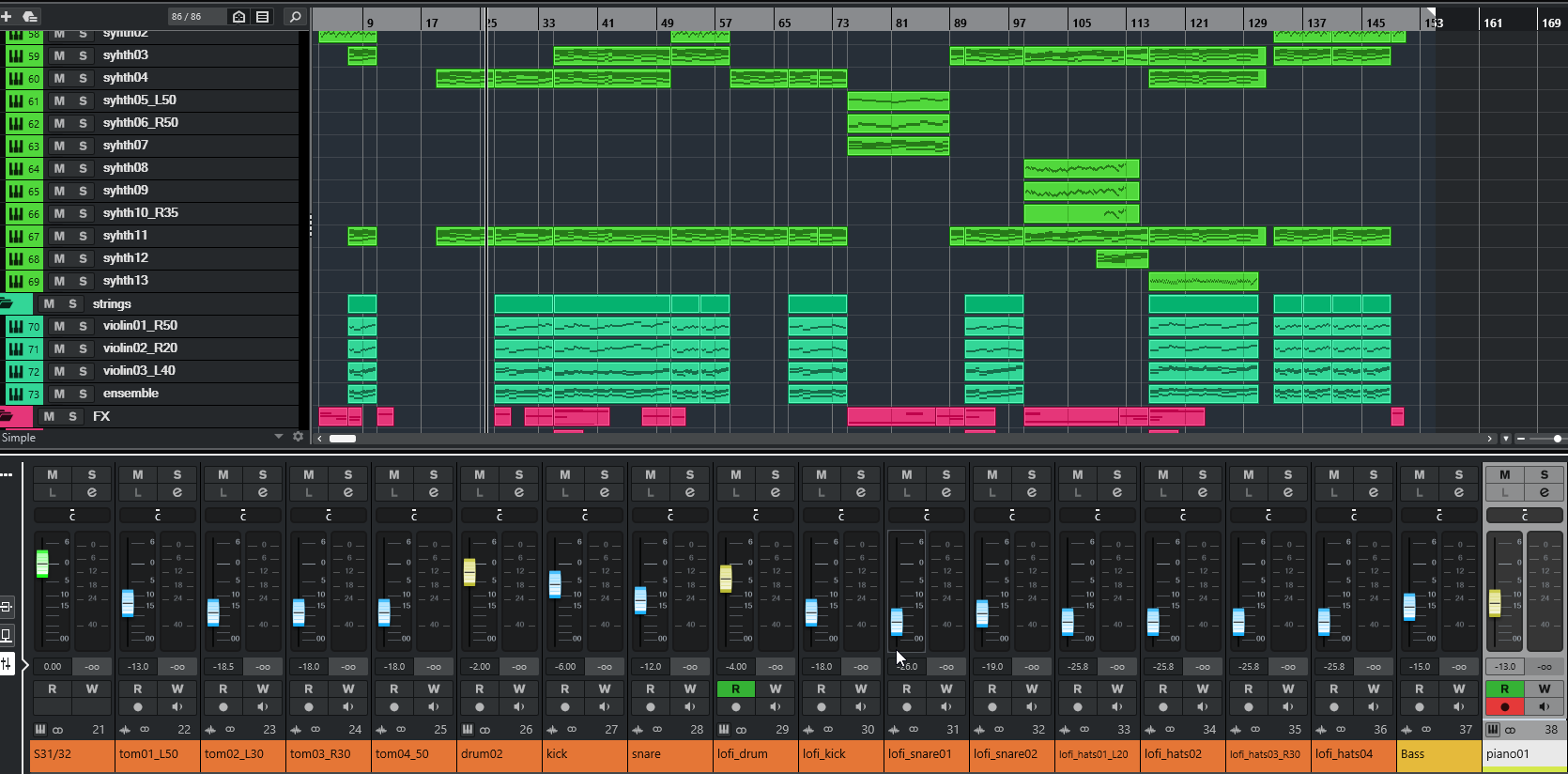Click Edit Channel Settings on kick channel
The height and width of the screenshot is (774, 1568).
tap(605, 492)
